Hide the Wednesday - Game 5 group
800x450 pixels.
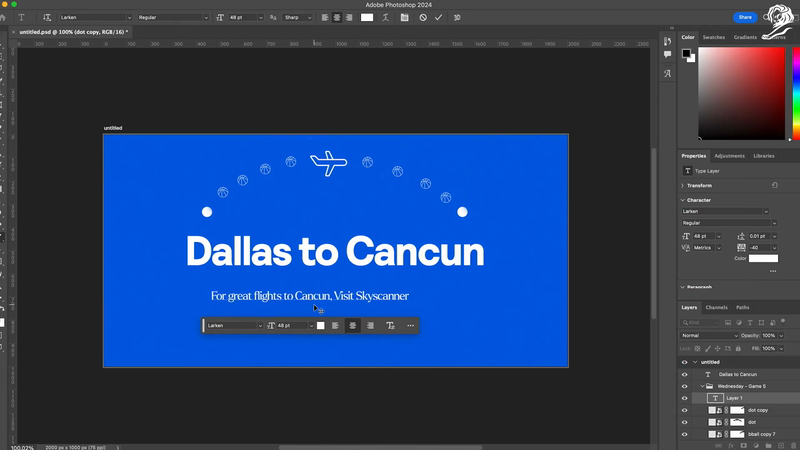tap(685, 386)
